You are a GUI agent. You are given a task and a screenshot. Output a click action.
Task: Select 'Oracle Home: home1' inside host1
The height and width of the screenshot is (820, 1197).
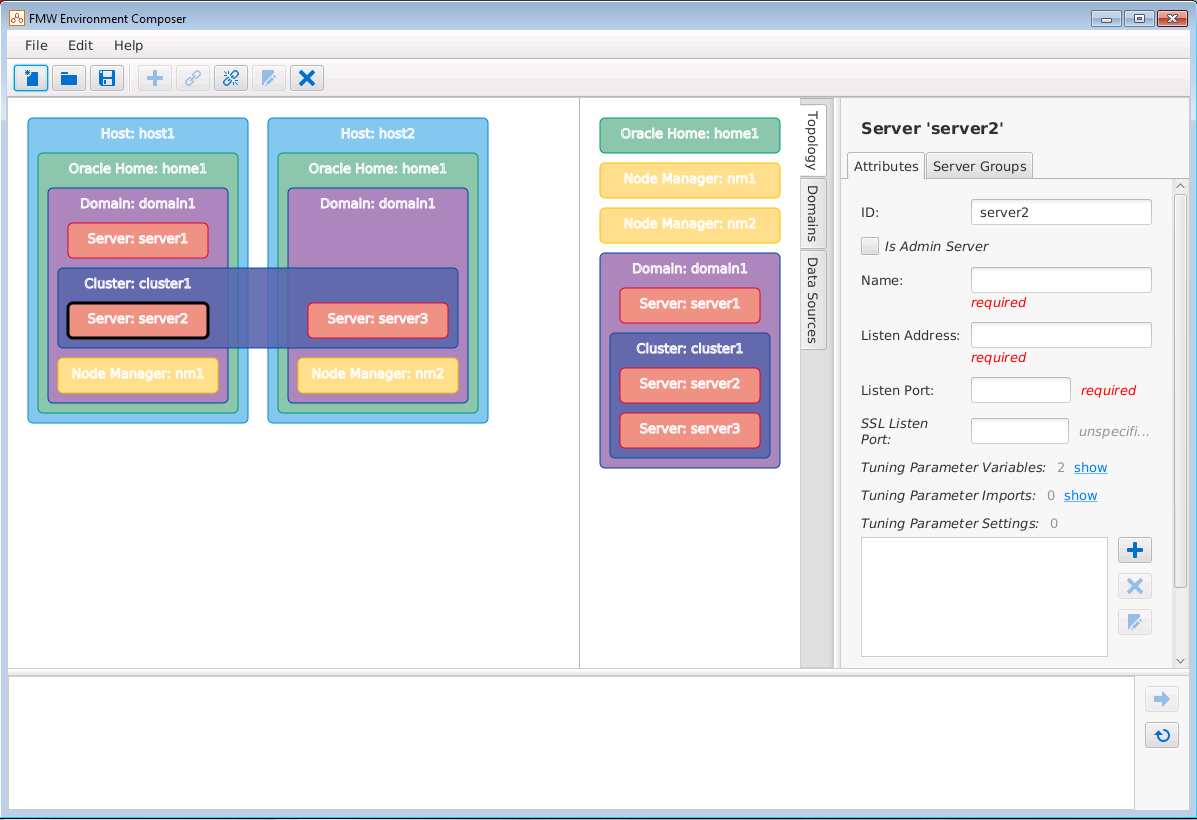(137, 169)
